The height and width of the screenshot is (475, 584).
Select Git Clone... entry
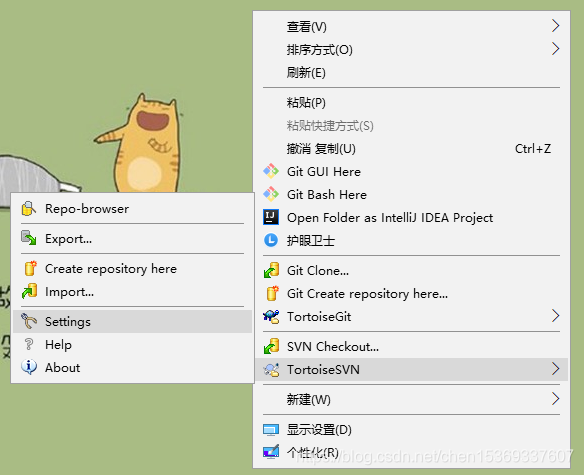coord(411,271)
